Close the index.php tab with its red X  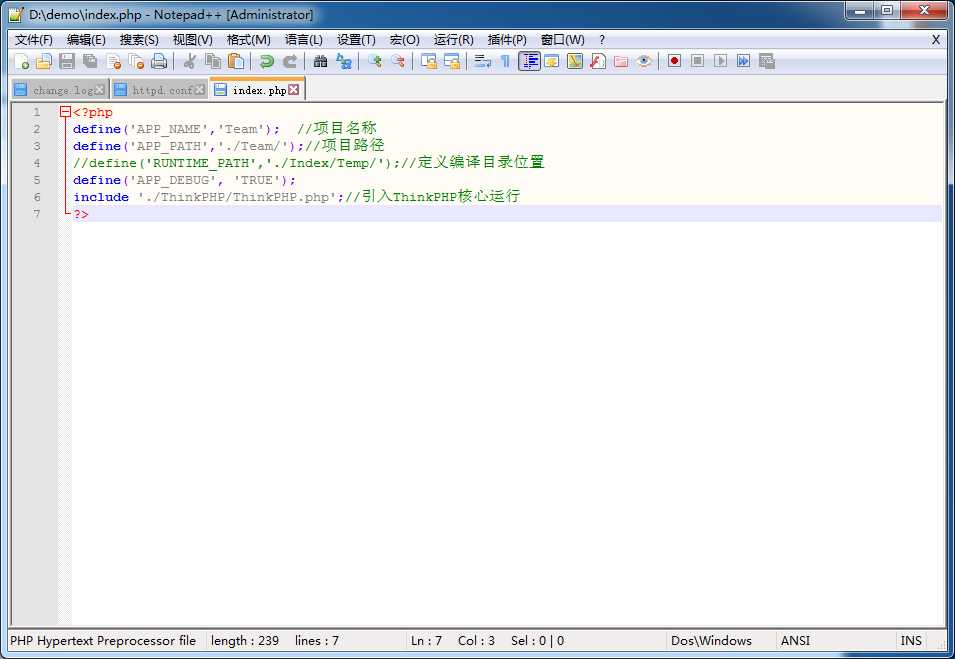point(294,90)
